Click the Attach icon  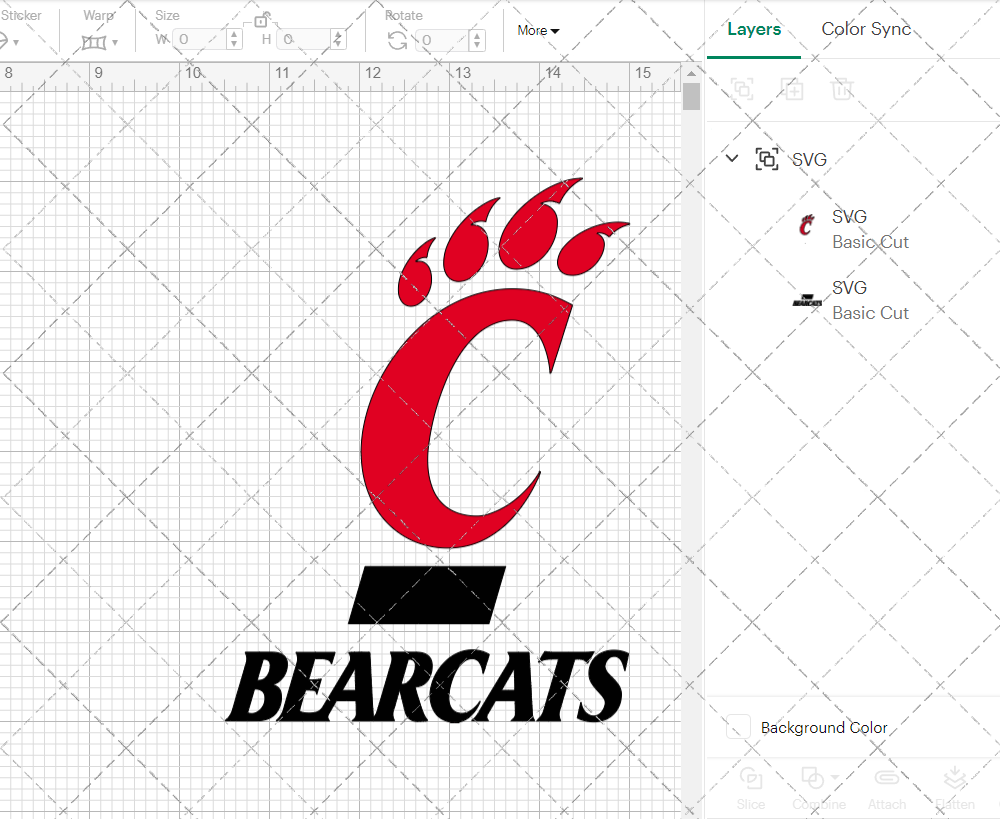click(887, 777)
